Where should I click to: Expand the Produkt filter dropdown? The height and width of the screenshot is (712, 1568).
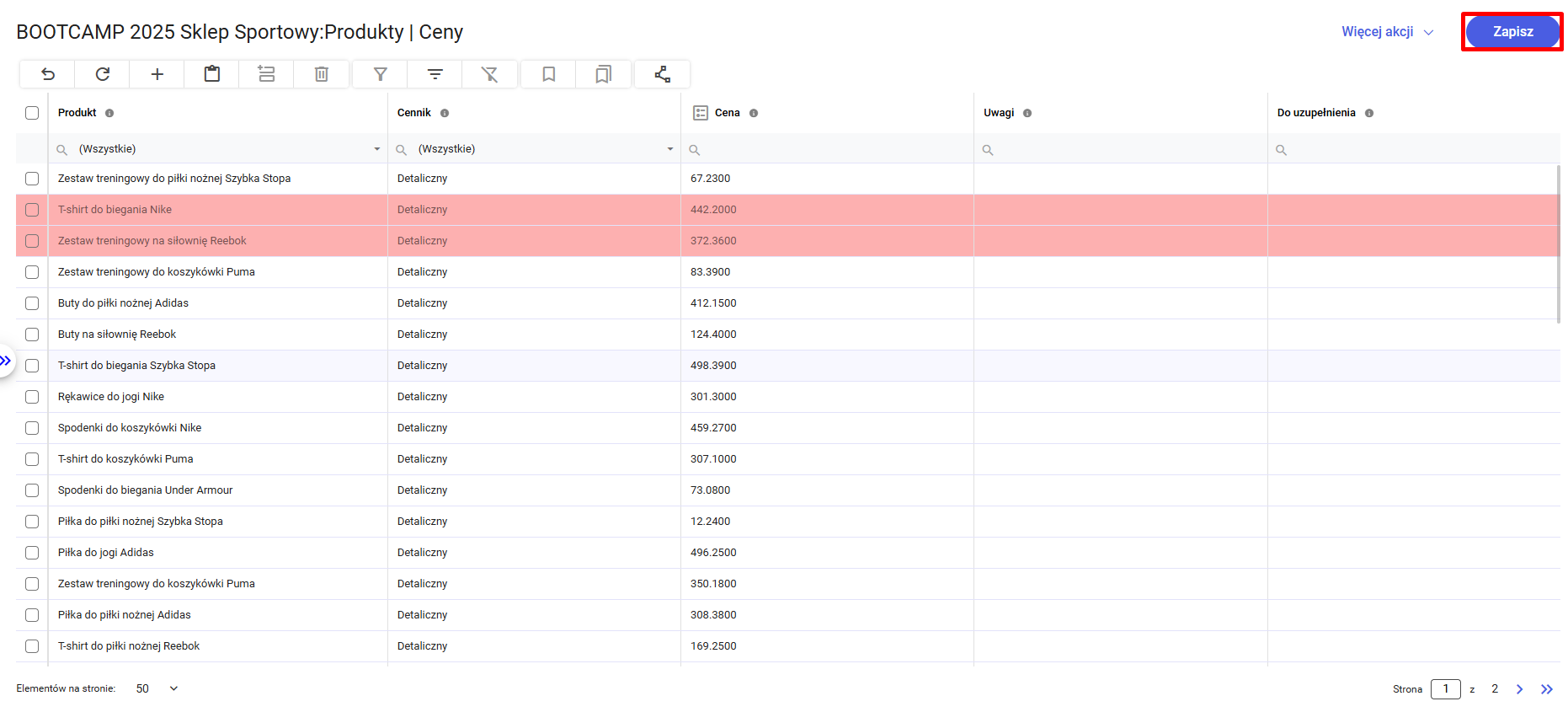[x=377, y=149]
